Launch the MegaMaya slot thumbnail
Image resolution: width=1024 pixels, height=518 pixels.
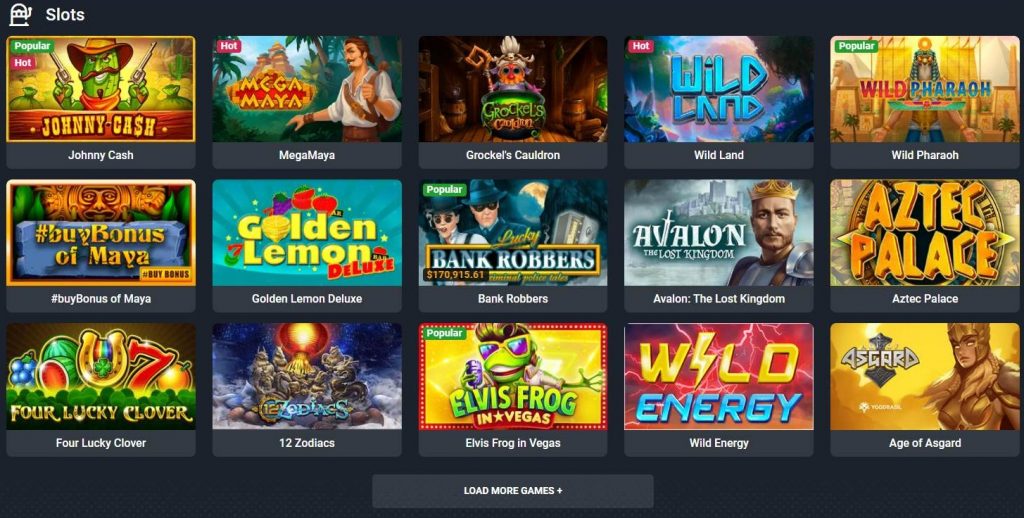[x=307, y=89]
